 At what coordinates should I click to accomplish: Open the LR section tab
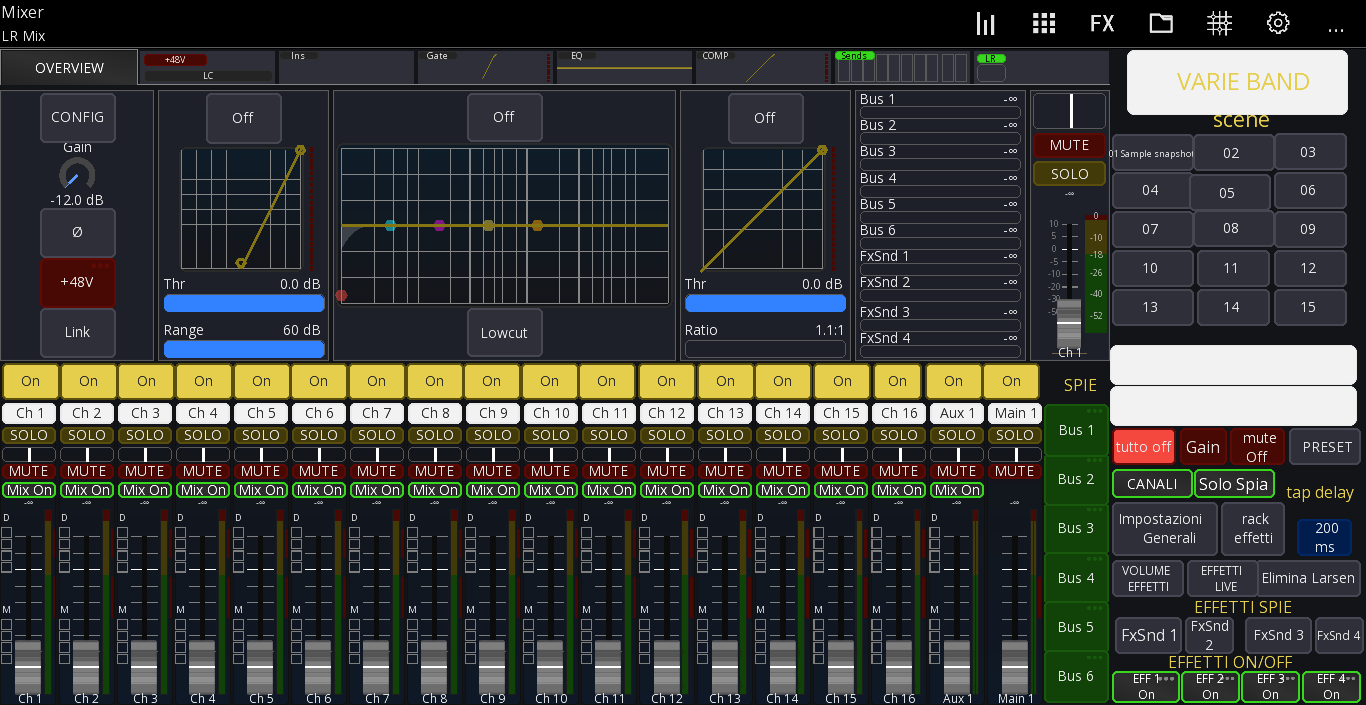click(x=1040, y=67)
